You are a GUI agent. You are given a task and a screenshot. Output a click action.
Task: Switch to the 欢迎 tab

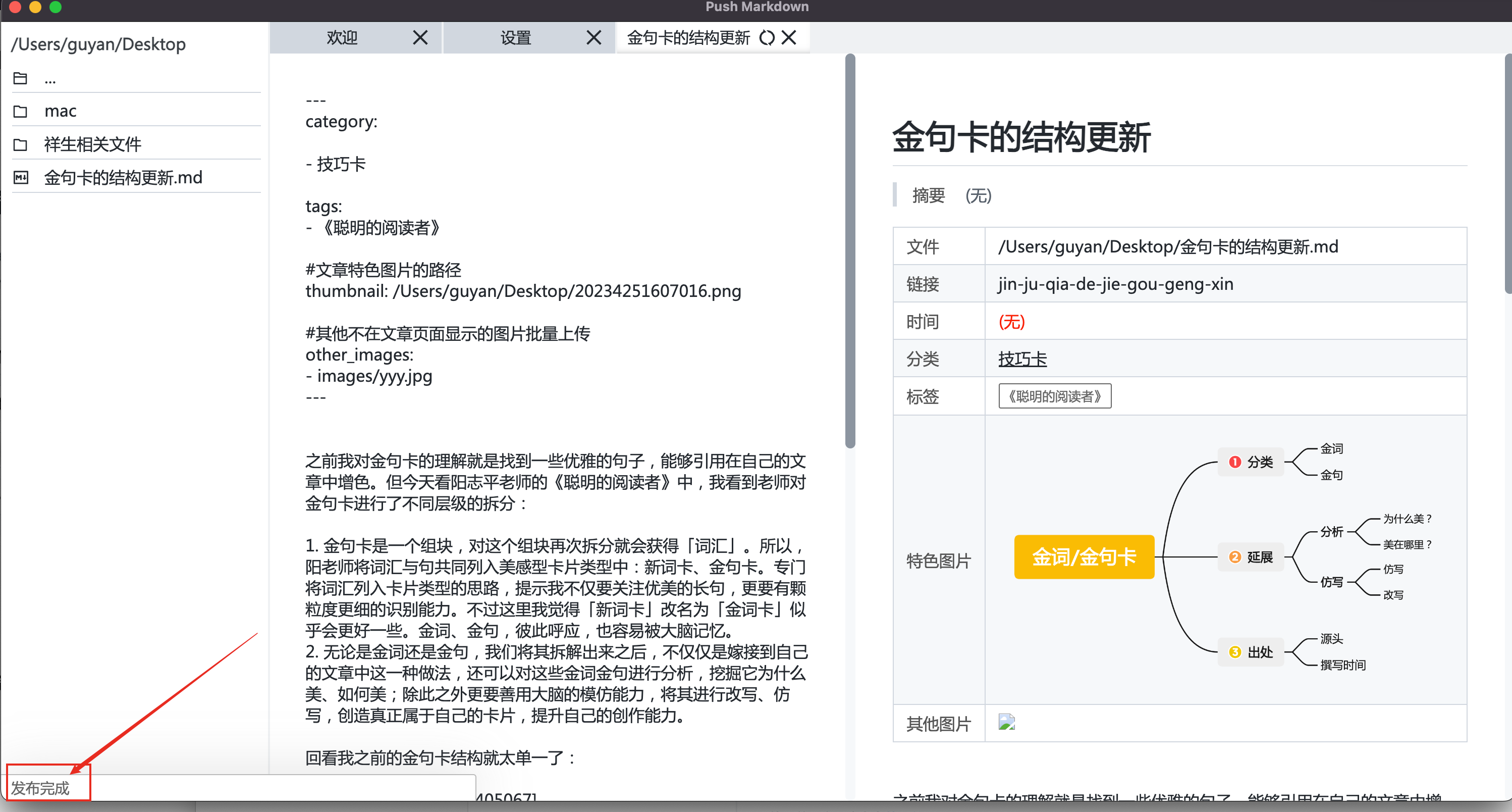[x=341, y=37]
